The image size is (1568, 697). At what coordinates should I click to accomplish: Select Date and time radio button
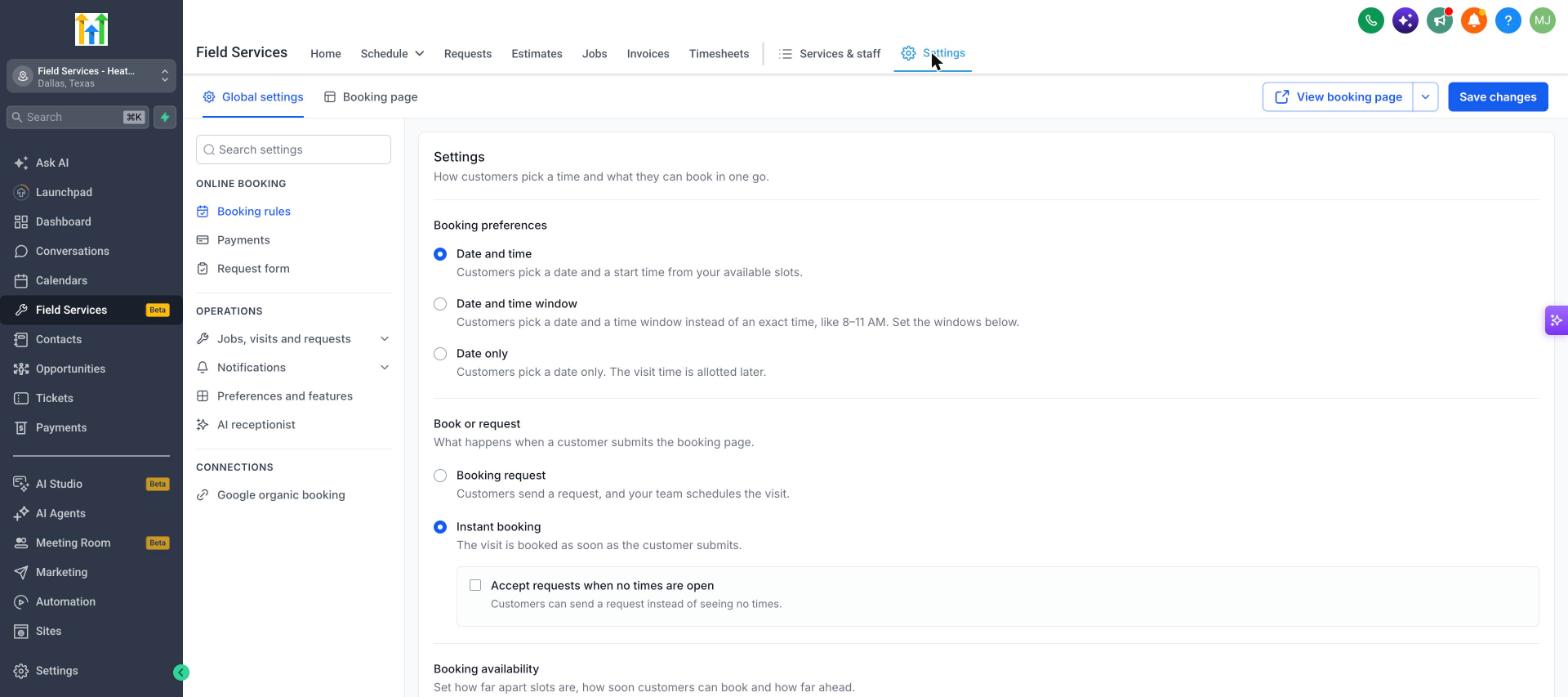(x=440, y=254)
